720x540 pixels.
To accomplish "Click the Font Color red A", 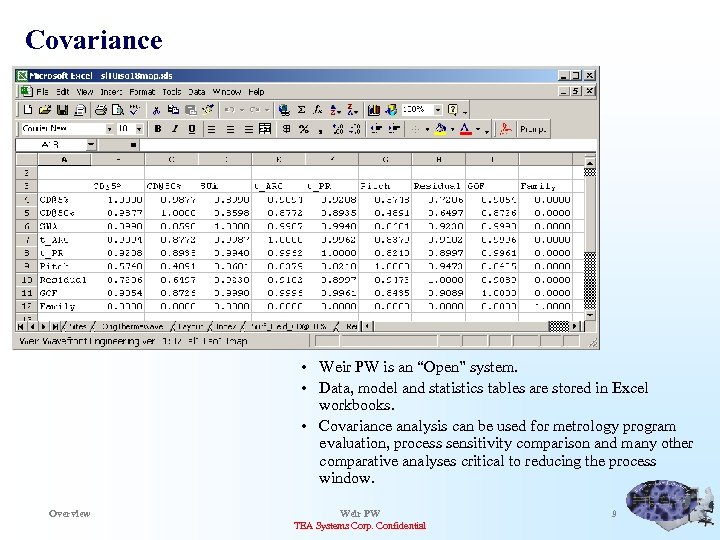I will [466, 129].
